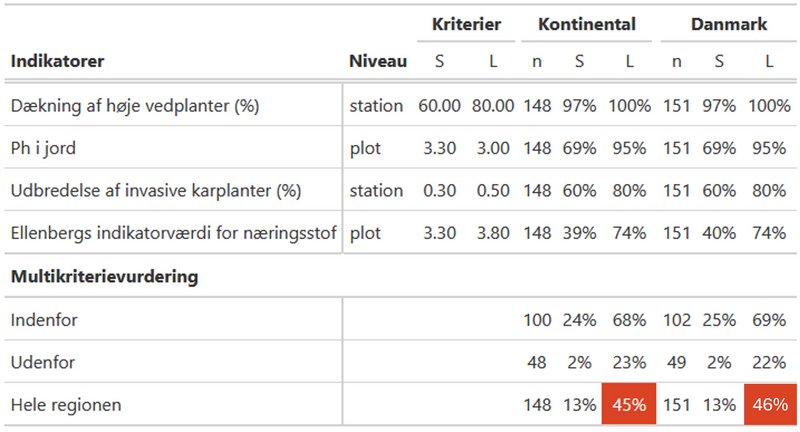Select the Kontinental group header
The width and height of the screenshot is (800, 432).
pyautogui.click(x=587, y=24)
